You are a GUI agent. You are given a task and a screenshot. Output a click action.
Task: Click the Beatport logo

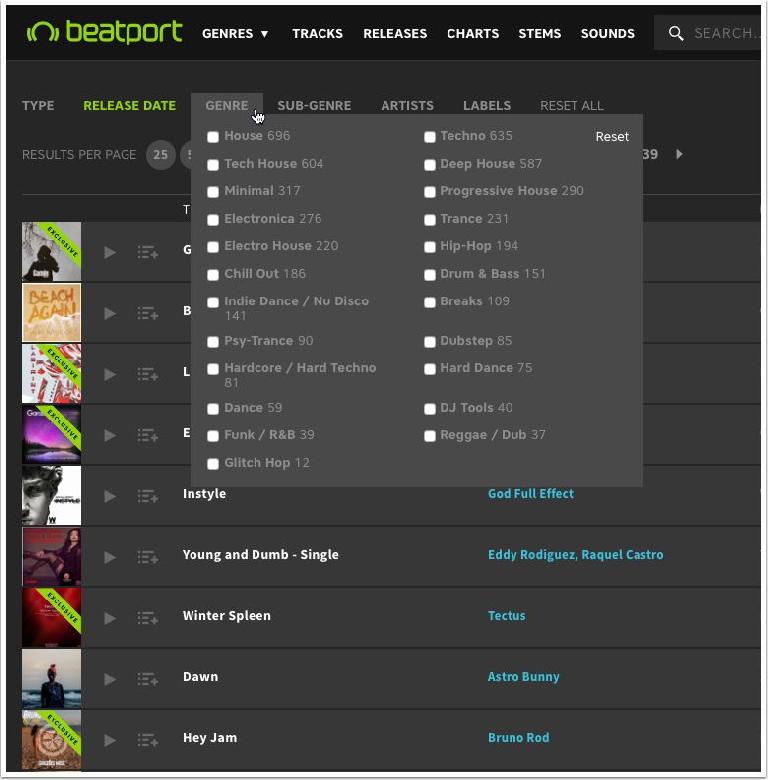(x=104, y=32)
